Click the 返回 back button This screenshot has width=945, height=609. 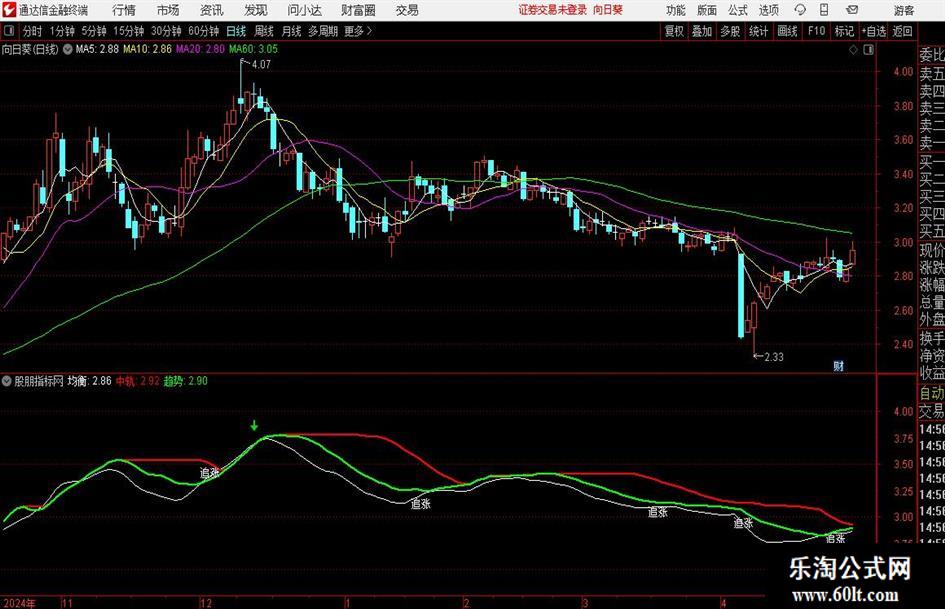click(x=902, y=31)
